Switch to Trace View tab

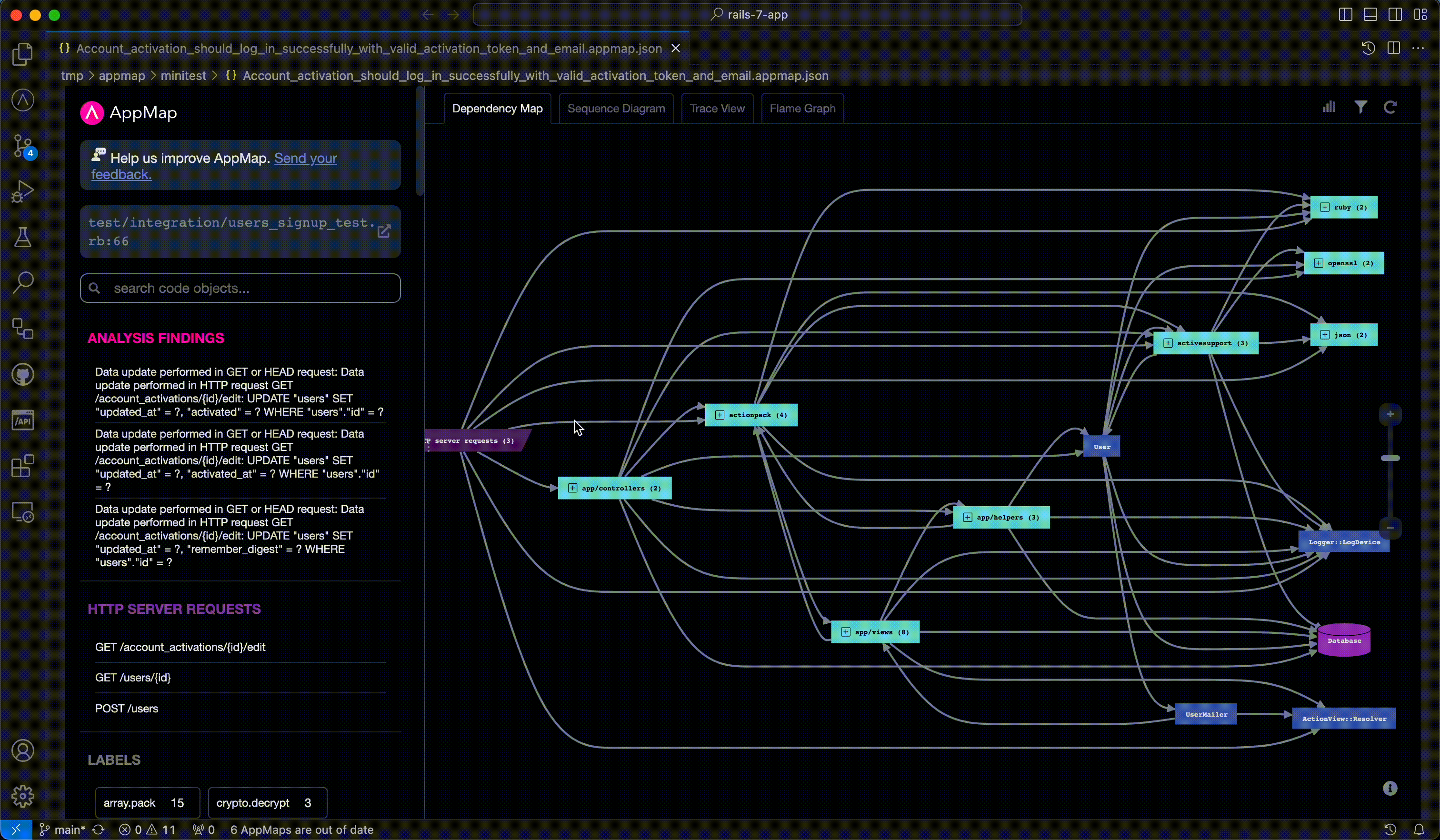[717, 109]
